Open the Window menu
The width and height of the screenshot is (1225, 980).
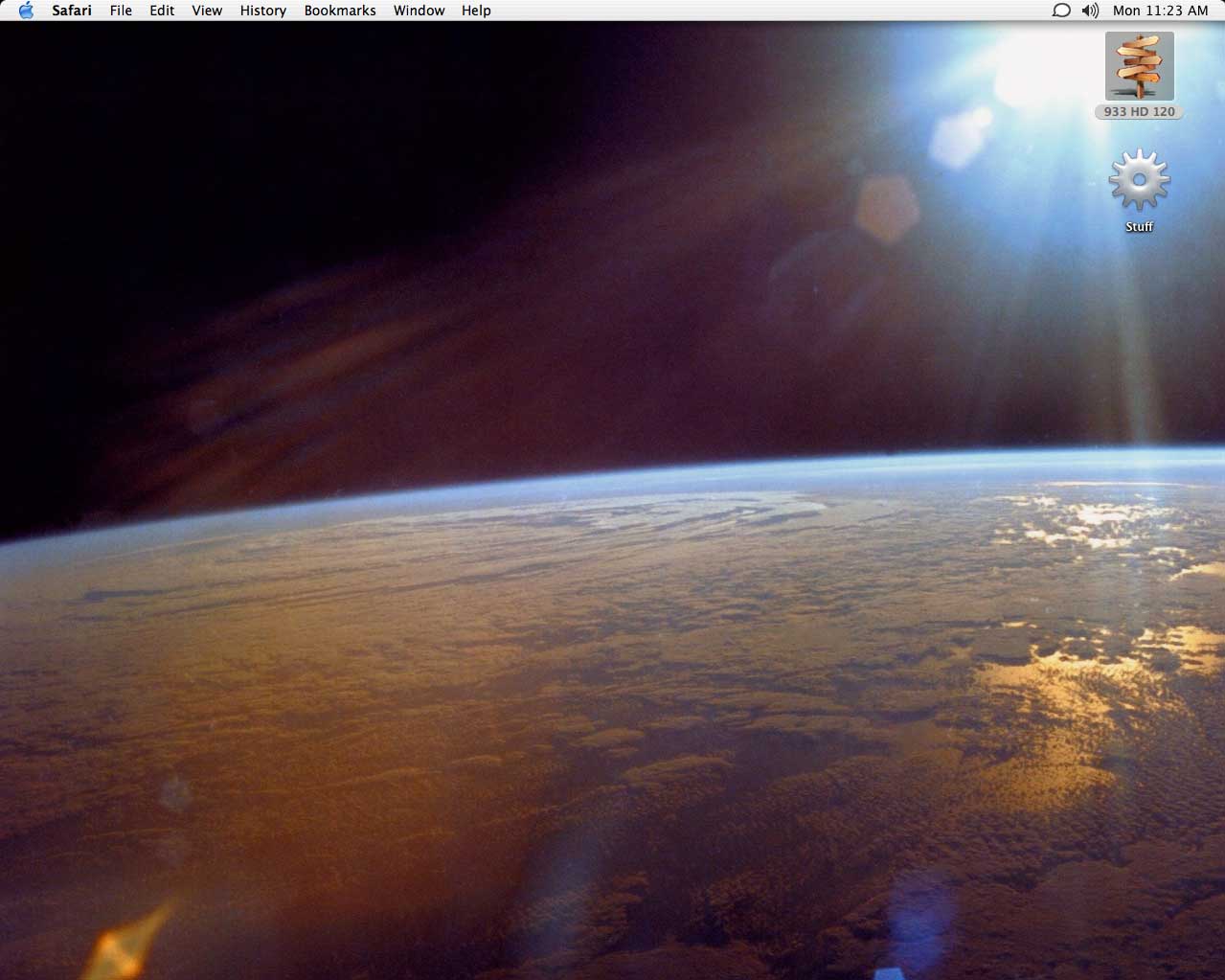pos(419,11)
